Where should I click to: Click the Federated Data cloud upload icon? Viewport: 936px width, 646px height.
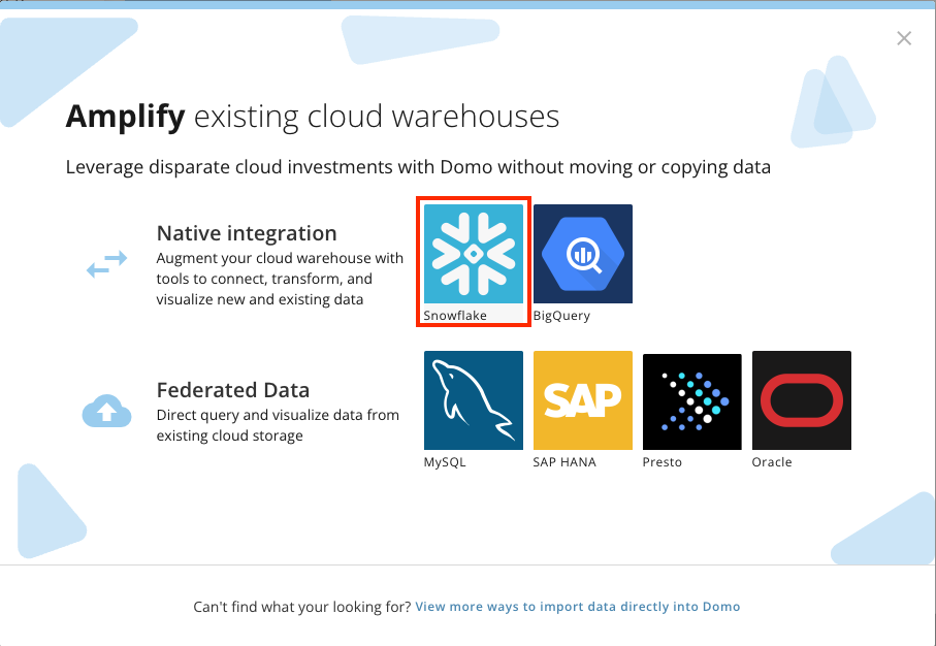coord(106,410)
